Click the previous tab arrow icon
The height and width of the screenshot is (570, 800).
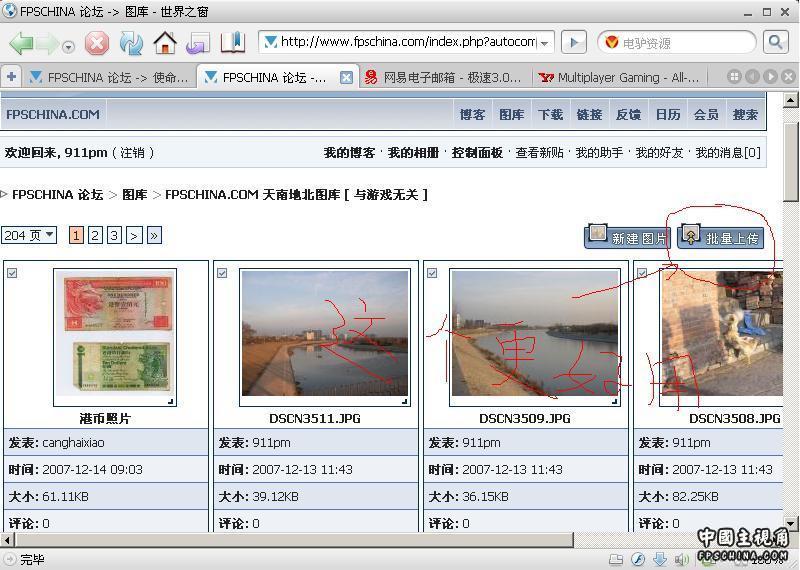coord(753,77)
